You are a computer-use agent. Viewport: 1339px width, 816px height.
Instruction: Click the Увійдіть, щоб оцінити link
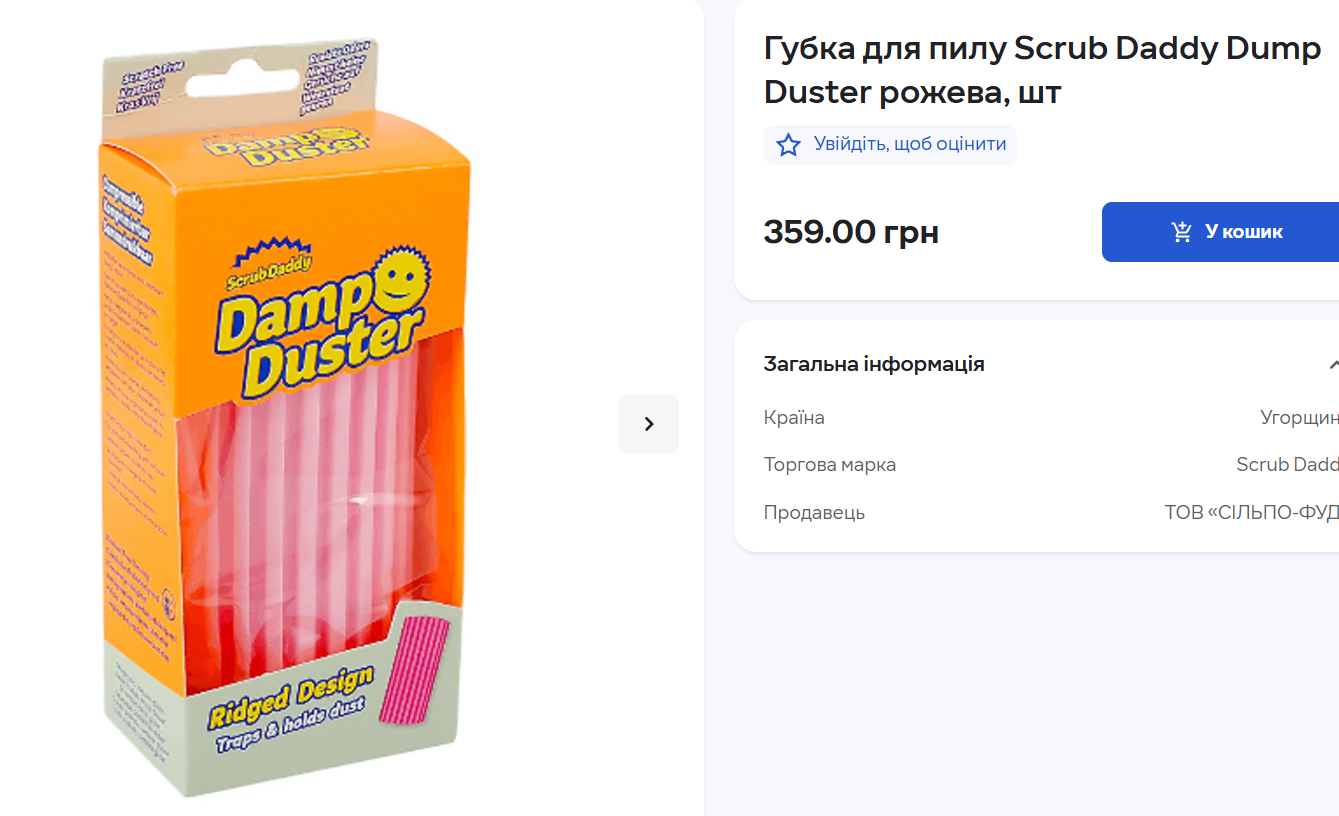[909, 144]
